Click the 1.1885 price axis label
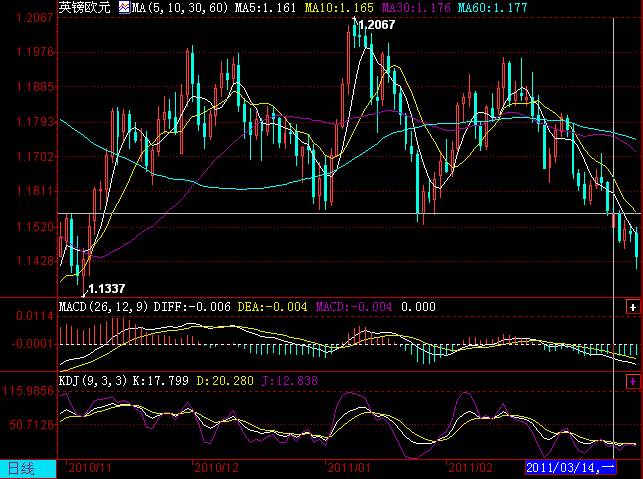643x479 pixels. 35,87
